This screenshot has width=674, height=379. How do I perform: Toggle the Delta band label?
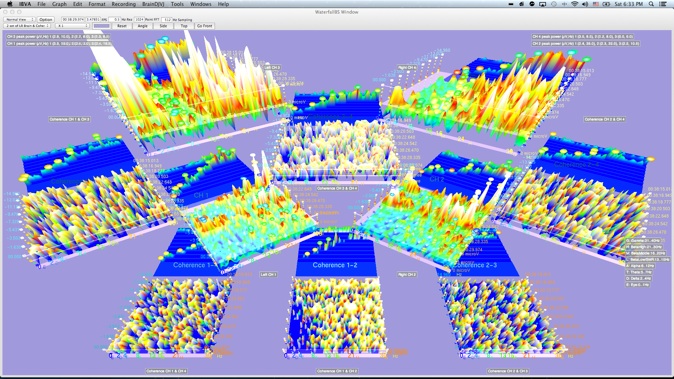638,278
